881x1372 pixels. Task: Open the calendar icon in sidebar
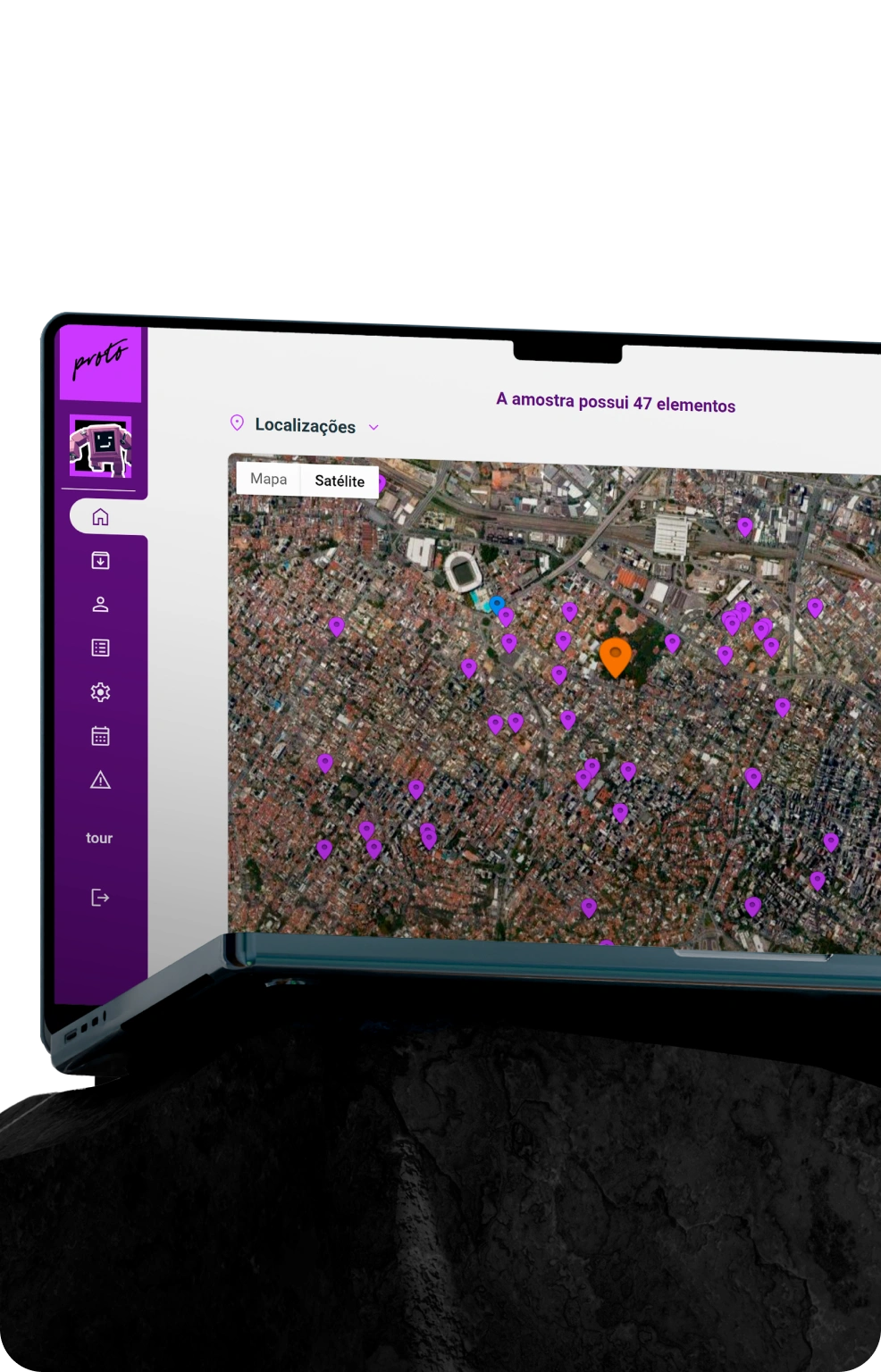pos(100,736)
